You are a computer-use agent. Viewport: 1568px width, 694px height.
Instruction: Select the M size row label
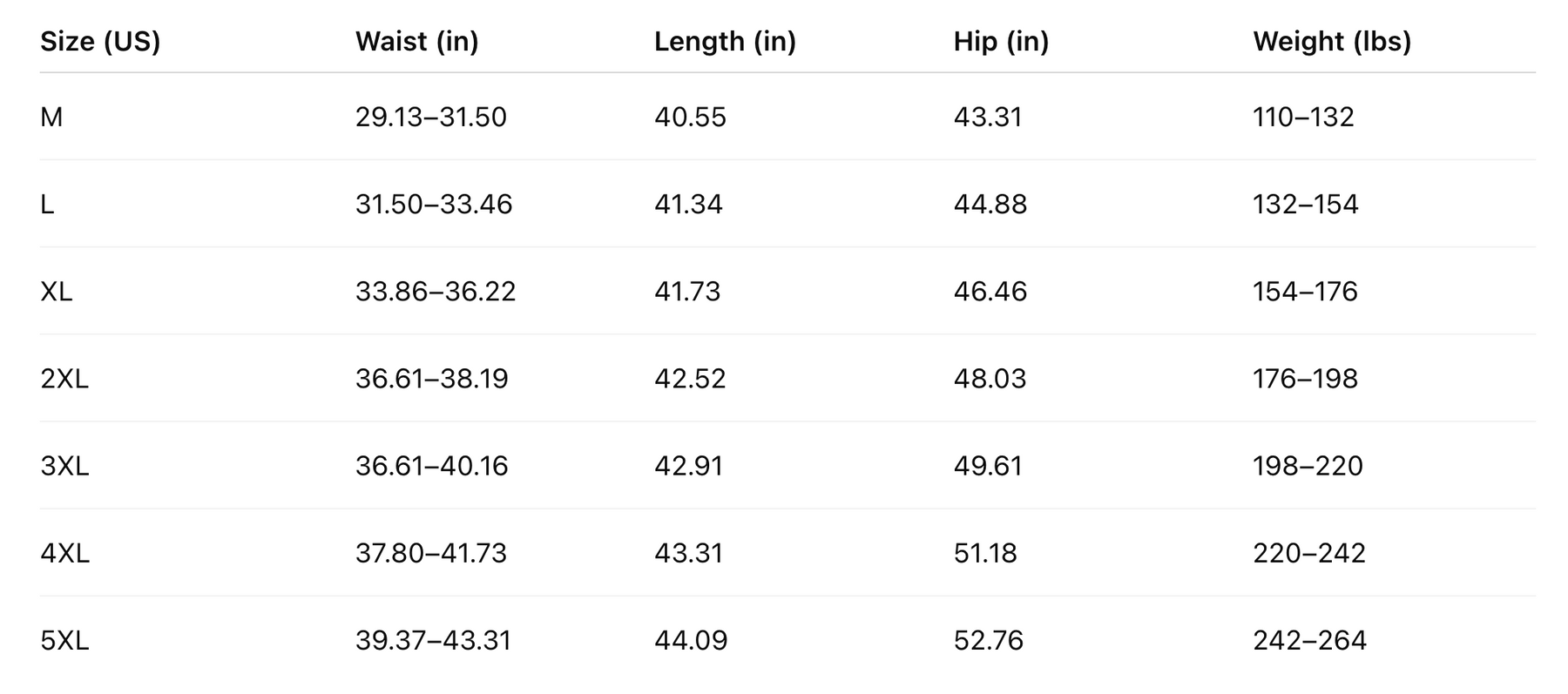click(51, 117)
